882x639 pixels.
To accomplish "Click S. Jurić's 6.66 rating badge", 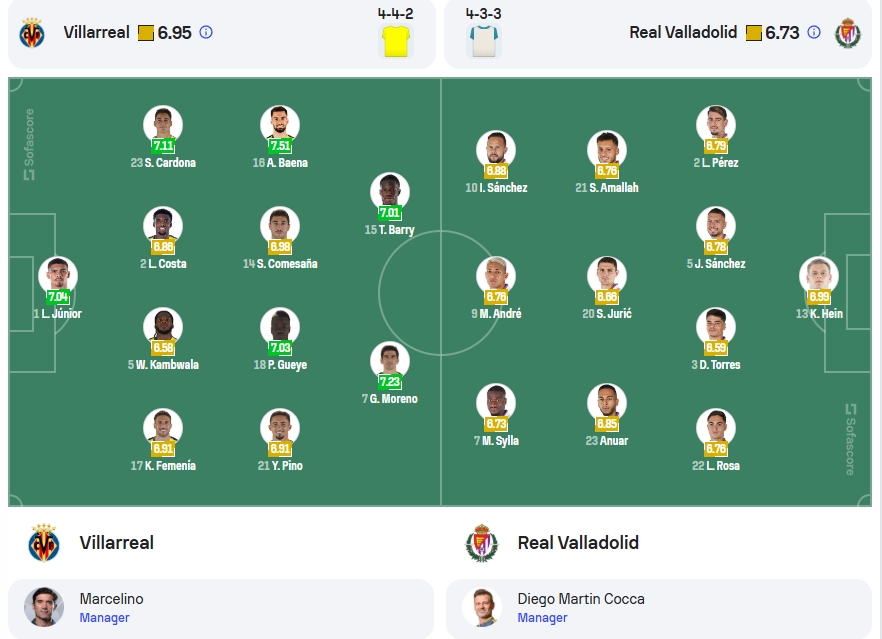I will tap(606, 296).
